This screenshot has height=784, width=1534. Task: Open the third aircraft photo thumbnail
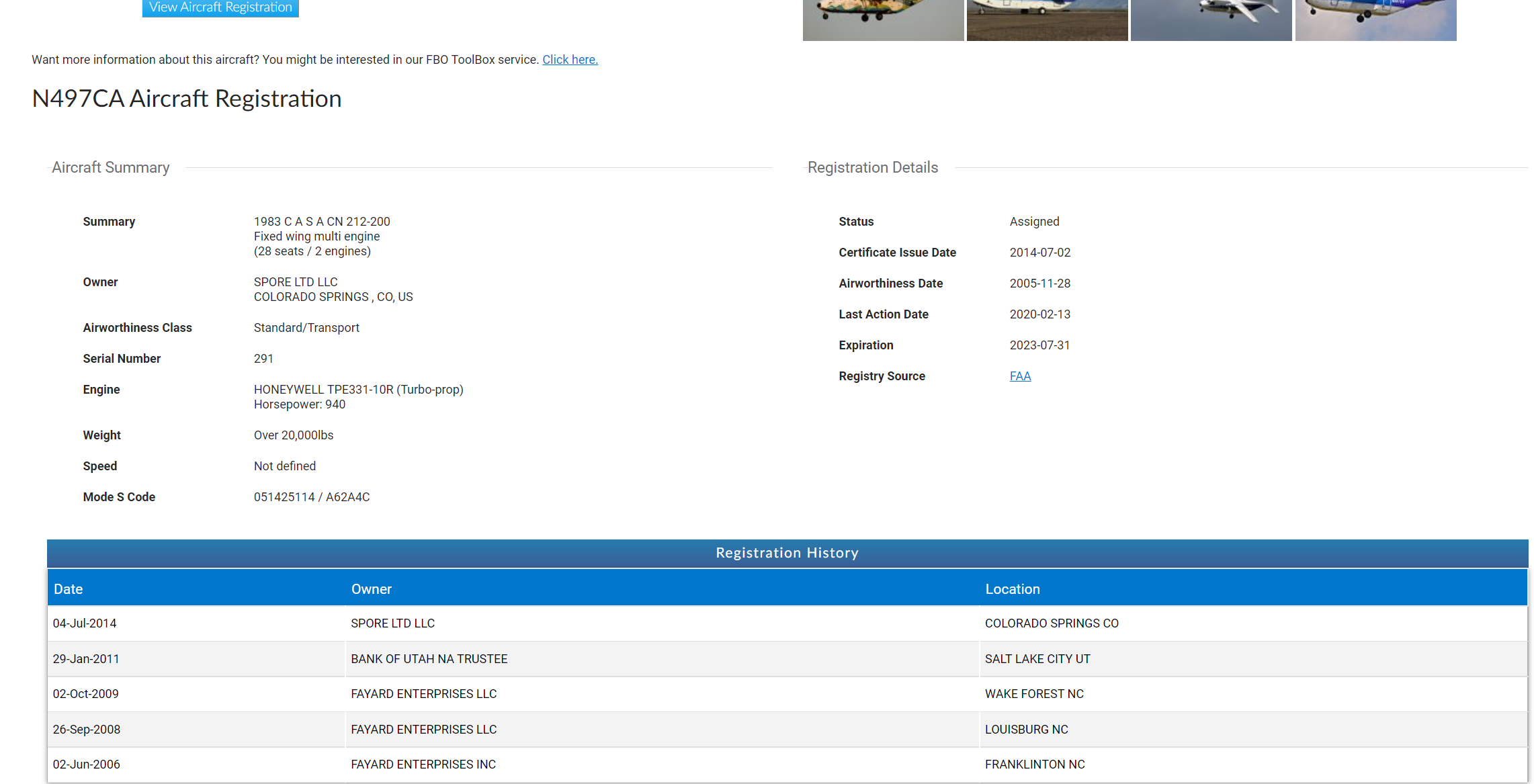[x=1211, y=20]
